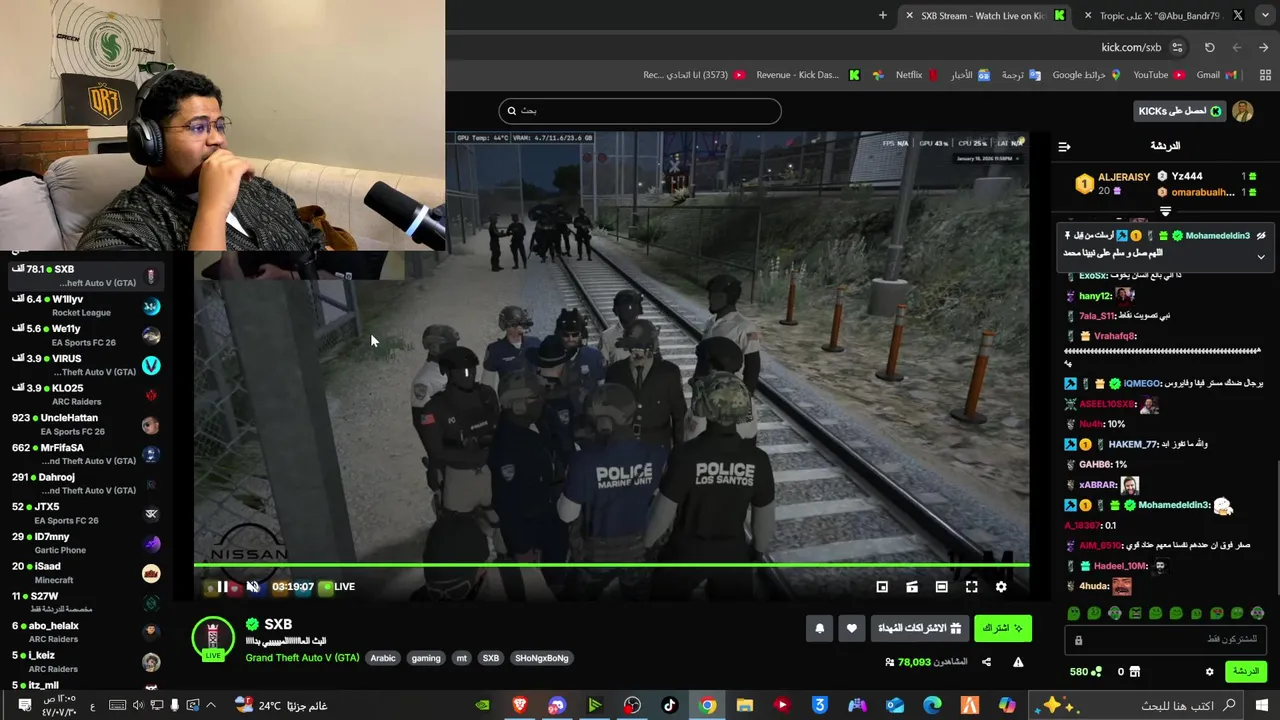
Task: Select the Arabic tag
Action: 383,658
